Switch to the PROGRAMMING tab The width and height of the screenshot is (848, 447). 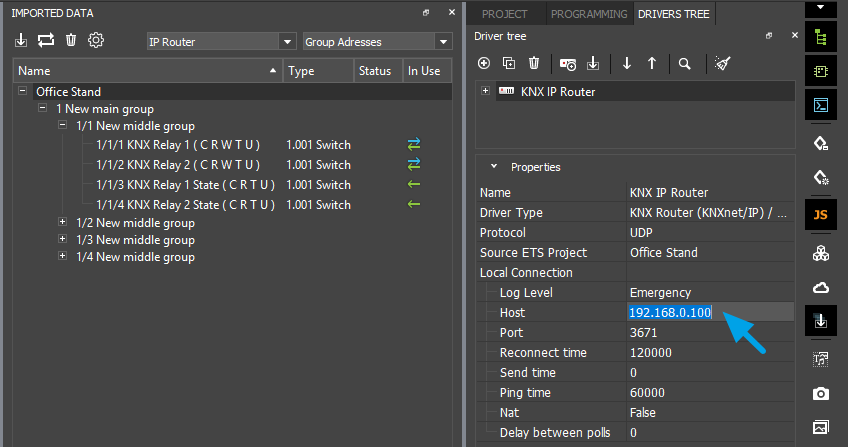click(x=589, y=13)
